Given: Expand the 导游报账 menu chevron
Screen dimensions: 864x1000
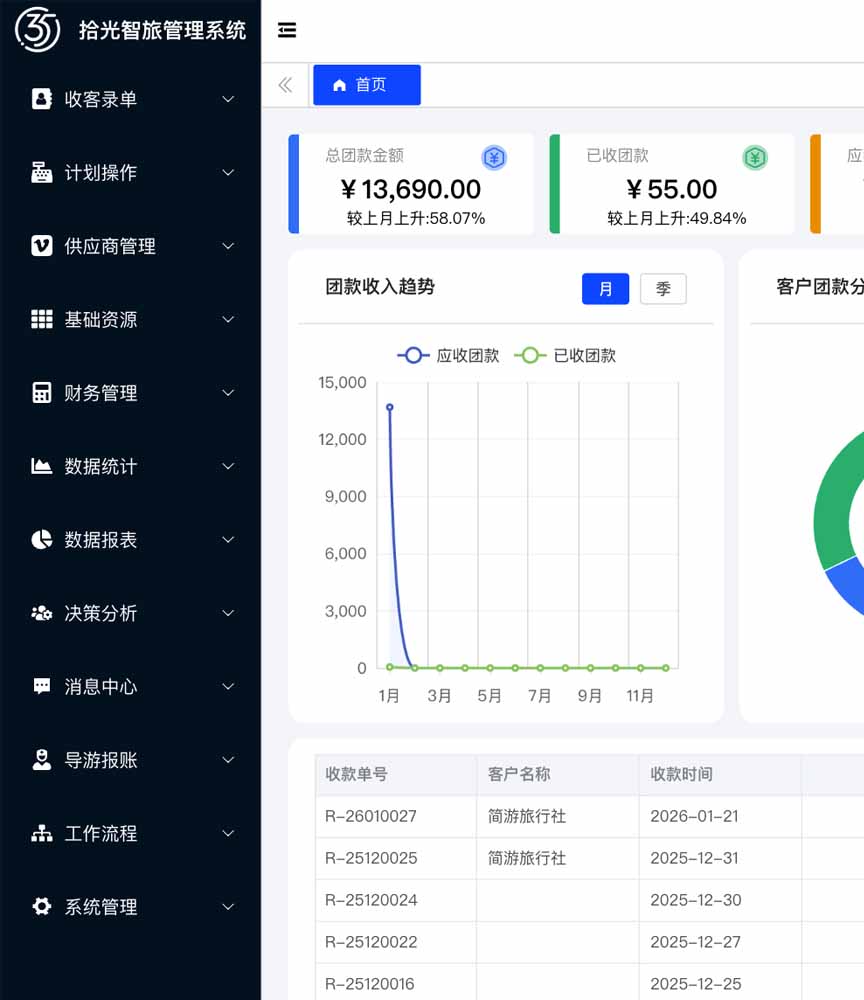Looking at the screenshot, I should coord(228,760).
